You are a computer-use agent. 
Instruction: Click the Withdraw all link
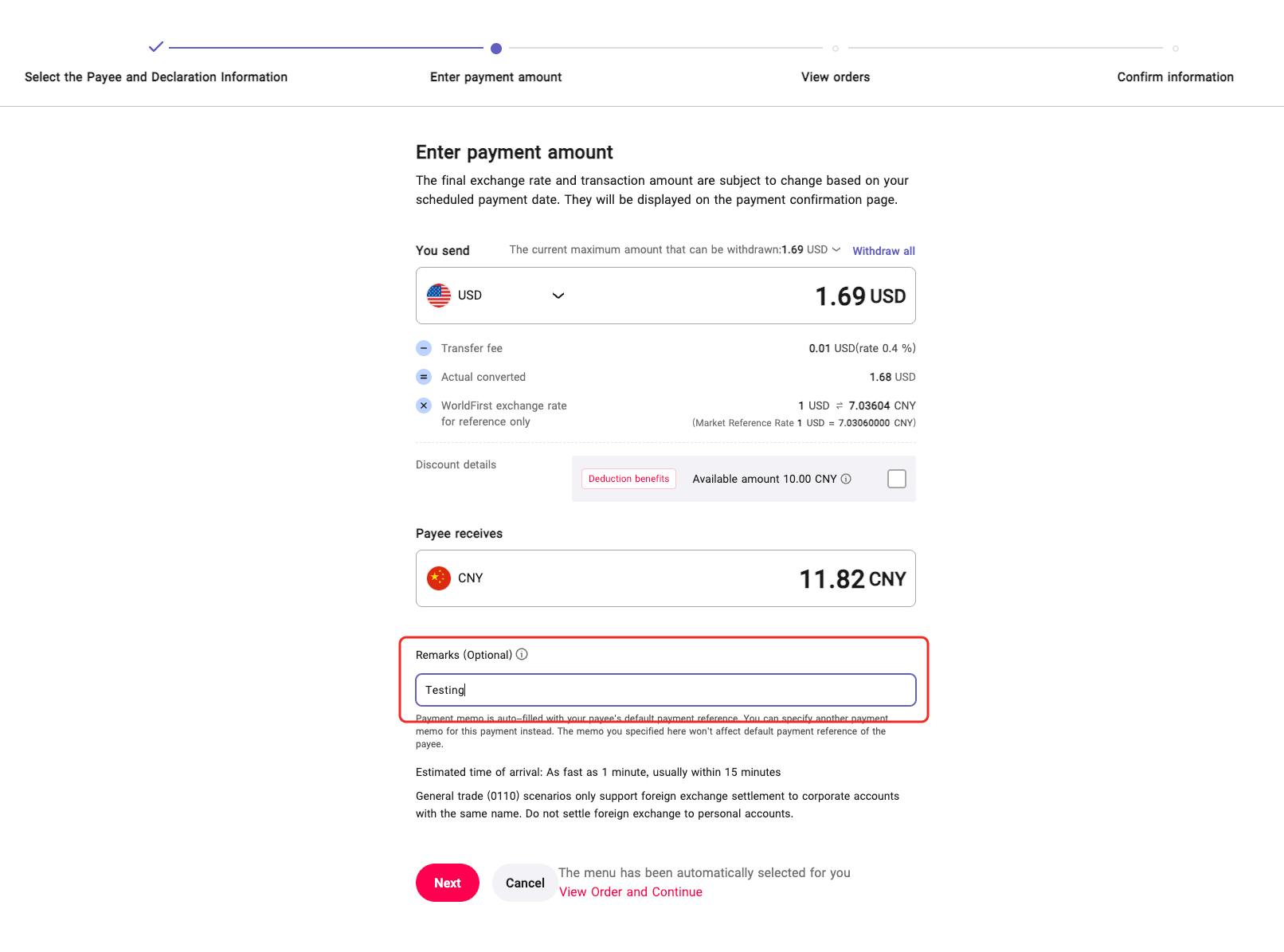click(x=883, y=251)
